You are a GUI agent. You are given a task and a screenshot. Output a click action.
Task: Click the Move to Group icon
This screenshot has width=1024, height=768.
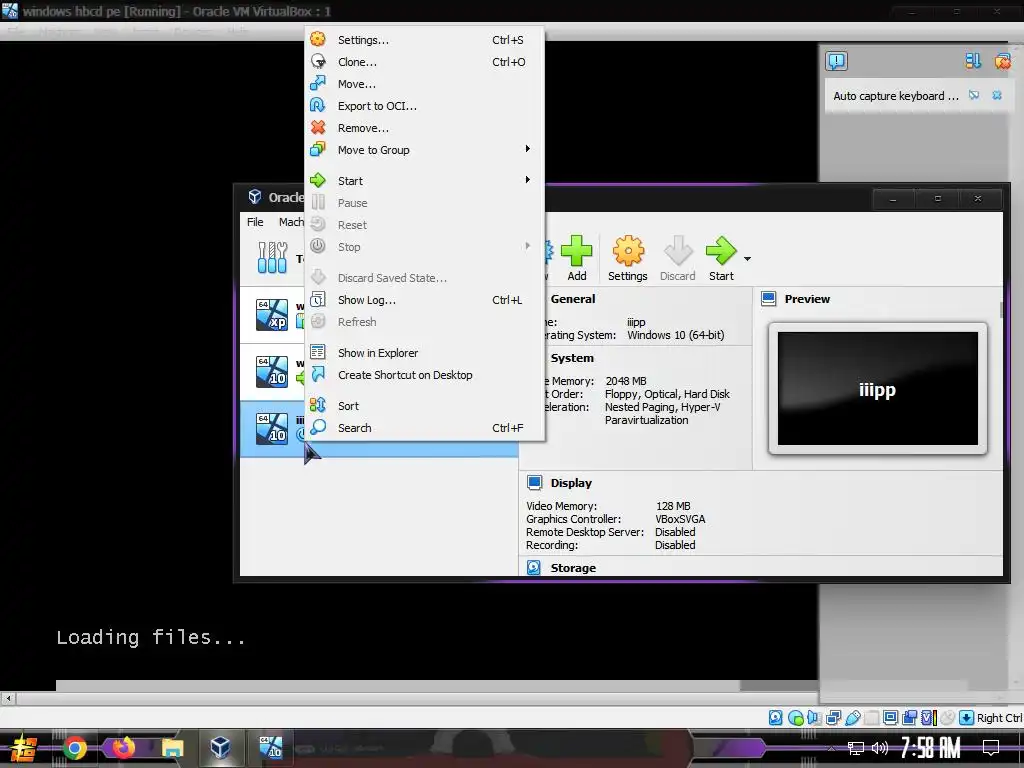318,149
